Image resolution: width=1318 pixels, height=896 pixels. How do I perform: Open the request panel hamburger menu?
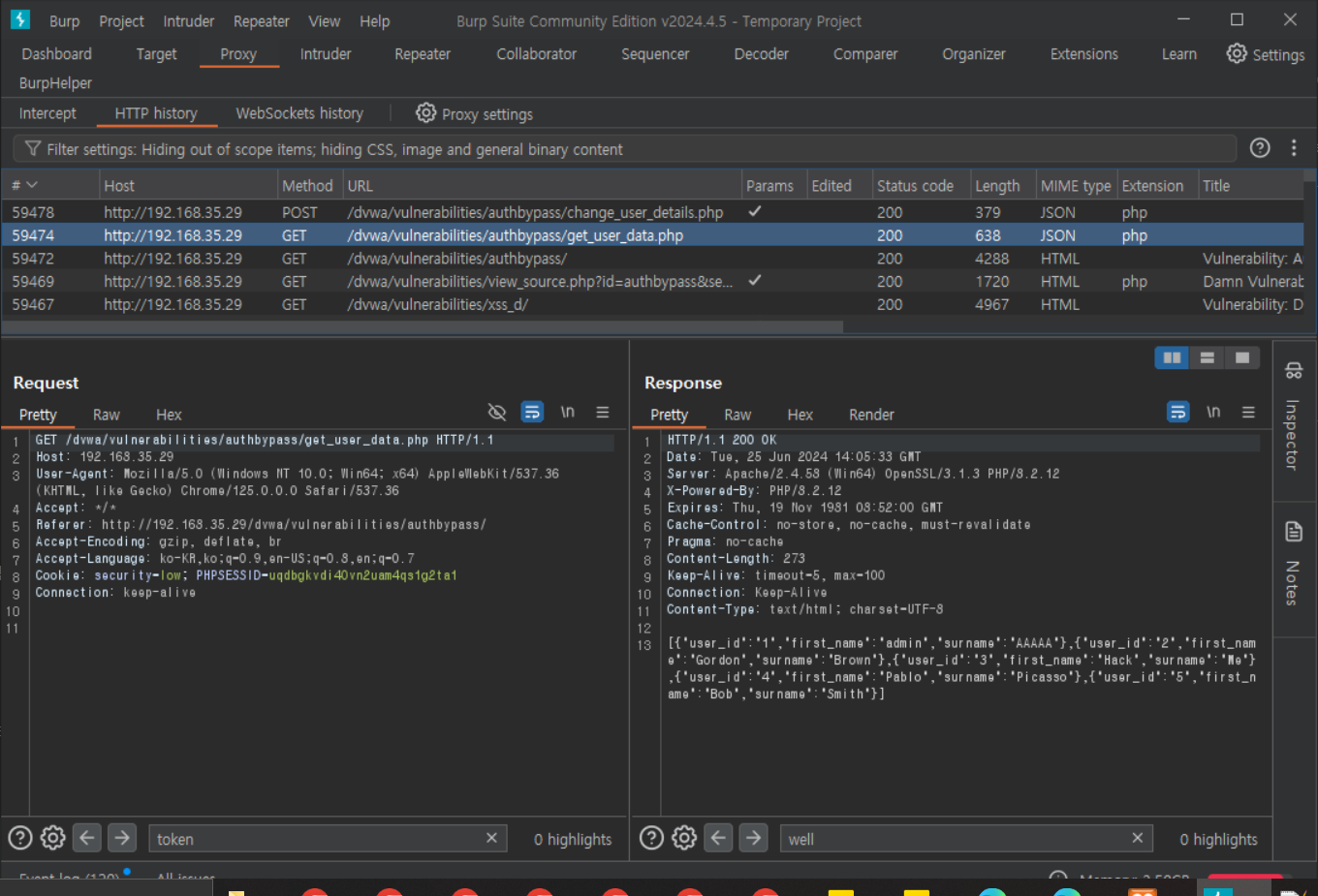(x=602, y=413)
